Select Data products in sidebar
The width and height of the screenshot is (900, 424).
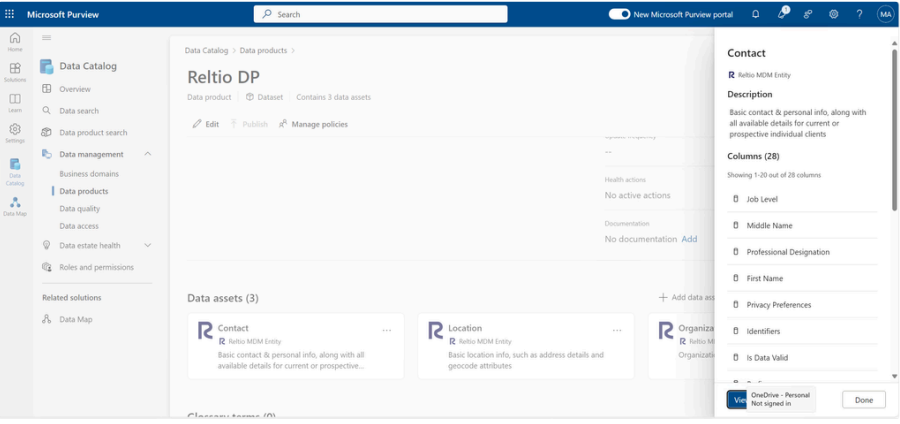coord(84,191)
